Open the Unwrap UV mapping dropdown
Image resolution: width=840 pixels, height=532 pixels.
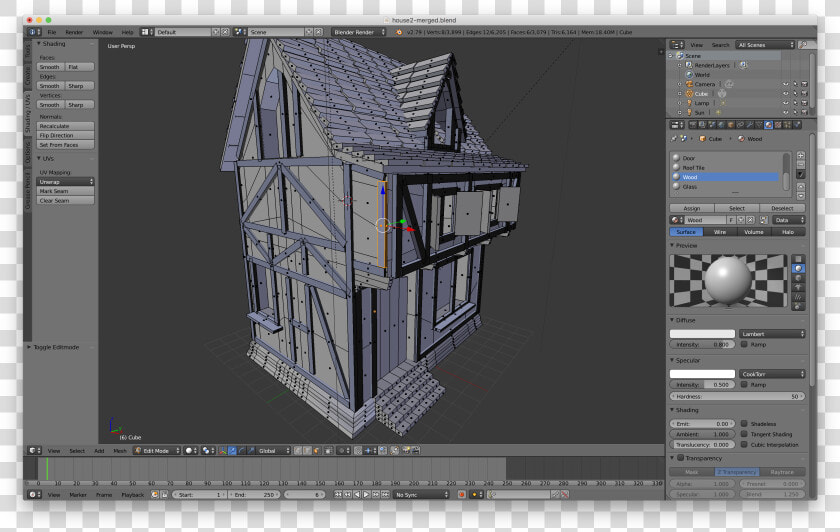click(65, 182)
